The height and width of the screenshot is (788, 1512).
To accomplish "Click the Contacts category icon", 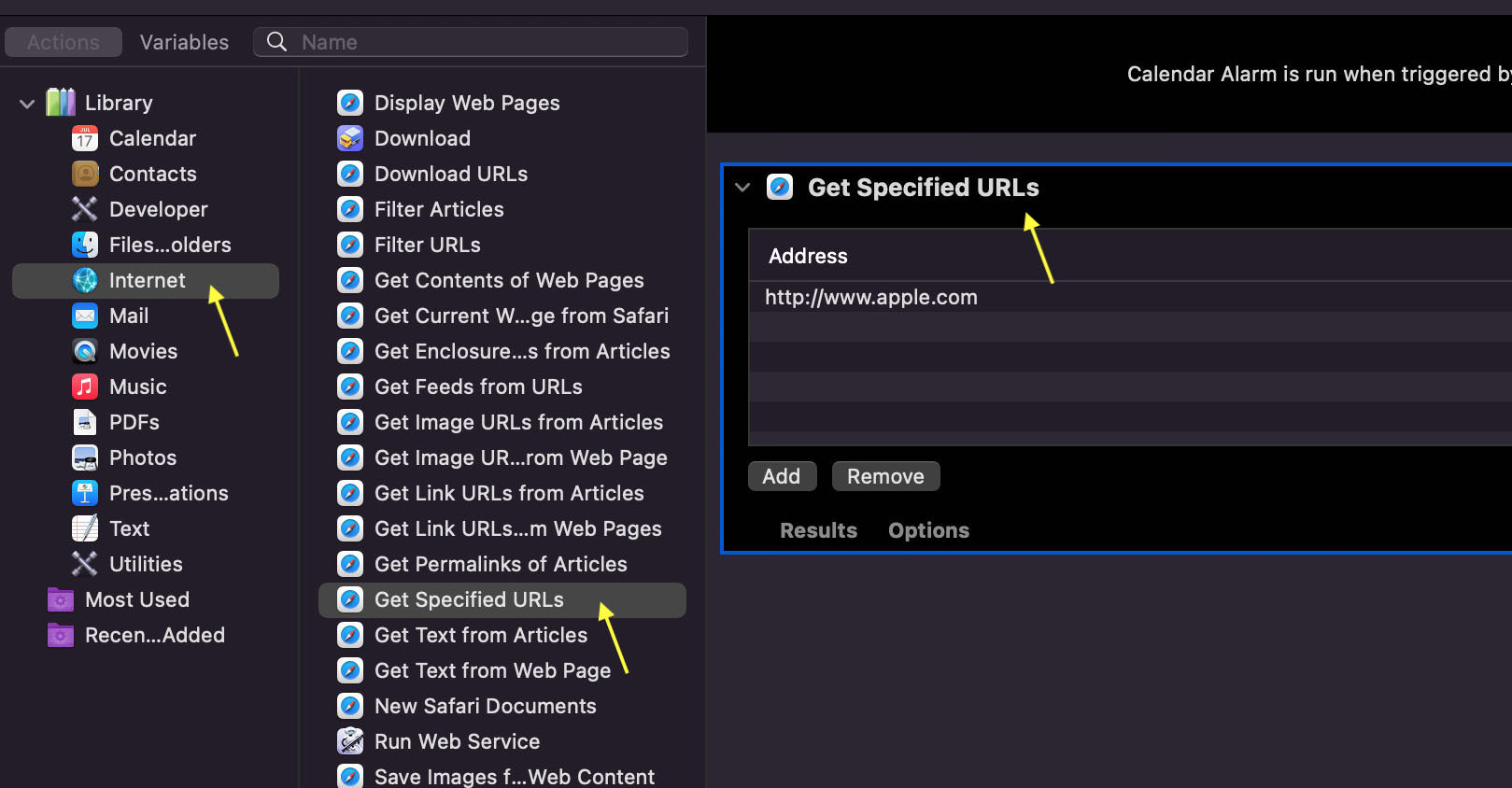I will (85, 174).
